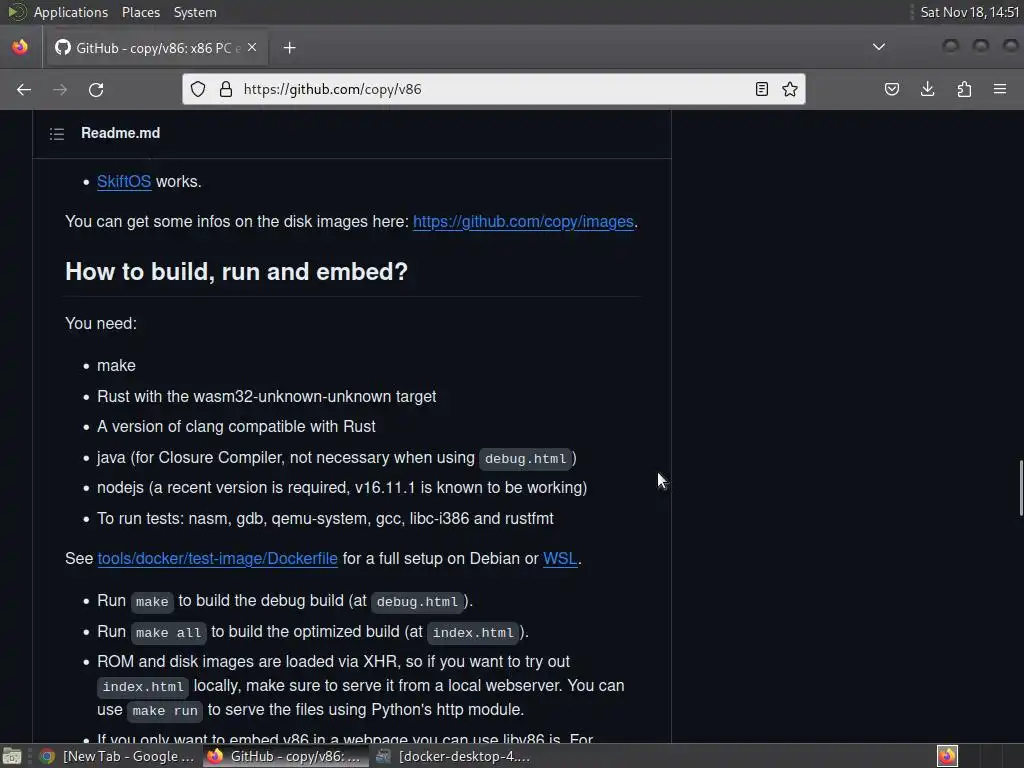View site security padlock info

click(x=226, y=89)
